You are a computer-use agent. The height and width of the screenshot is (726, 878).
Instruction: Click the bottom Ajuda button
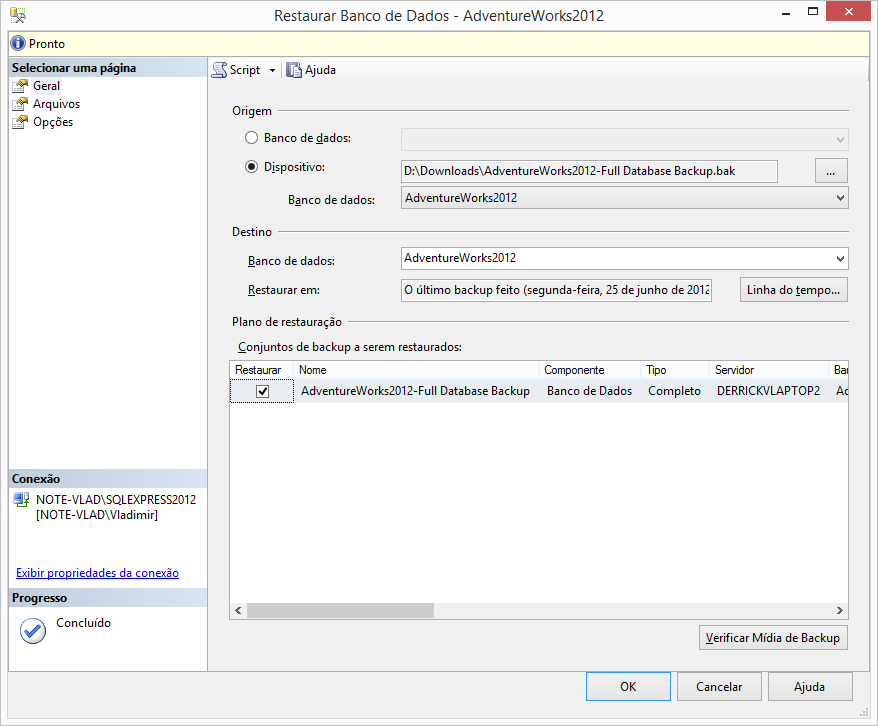coord(810,687)
